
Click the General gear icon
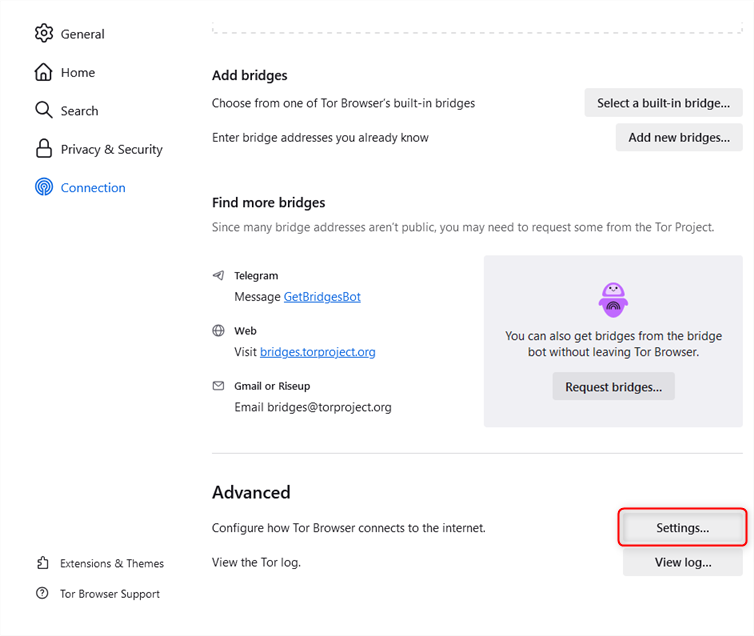(x=44, y=33)
